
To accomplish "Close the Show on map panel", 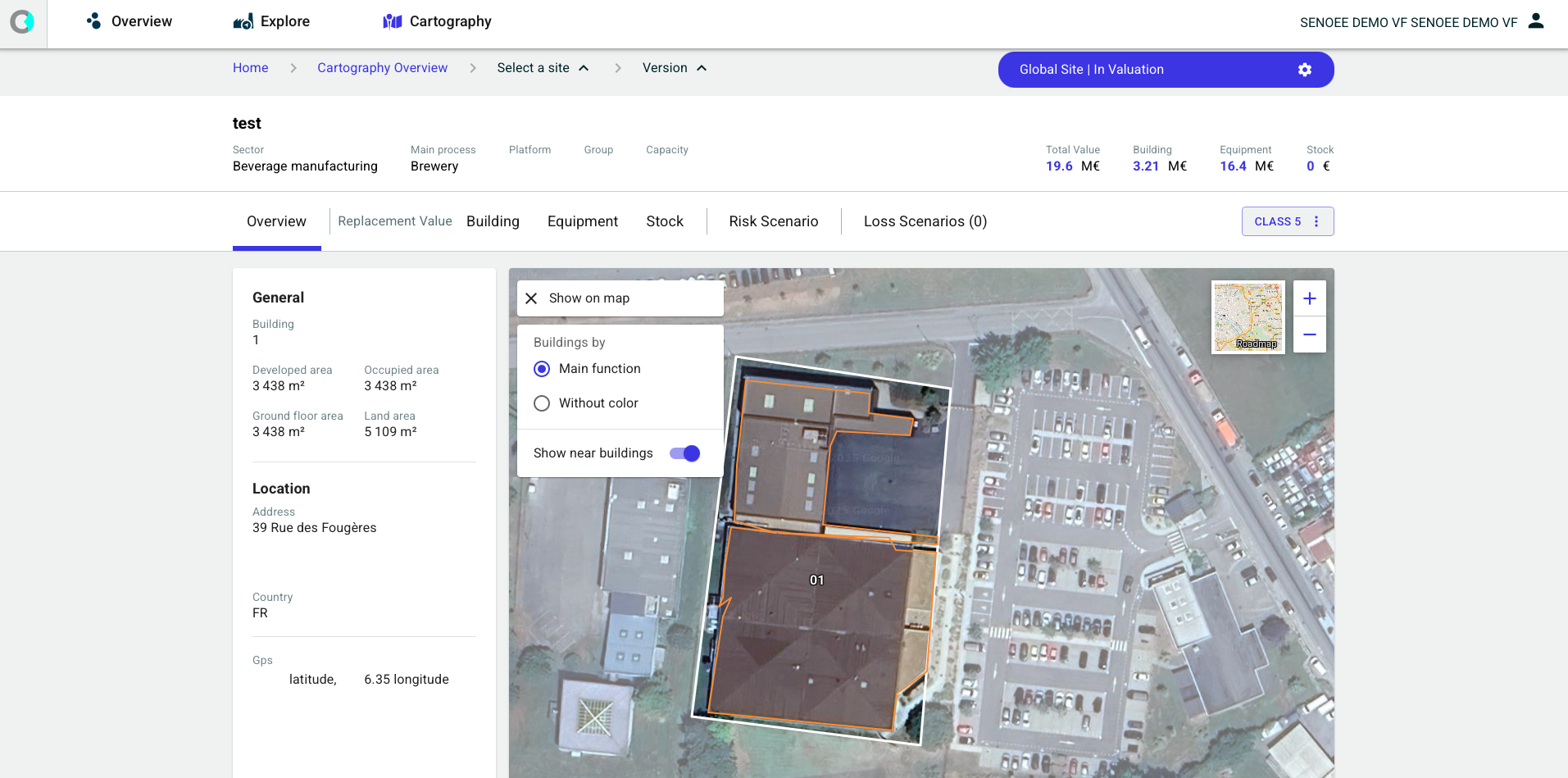I will (531, 298).
